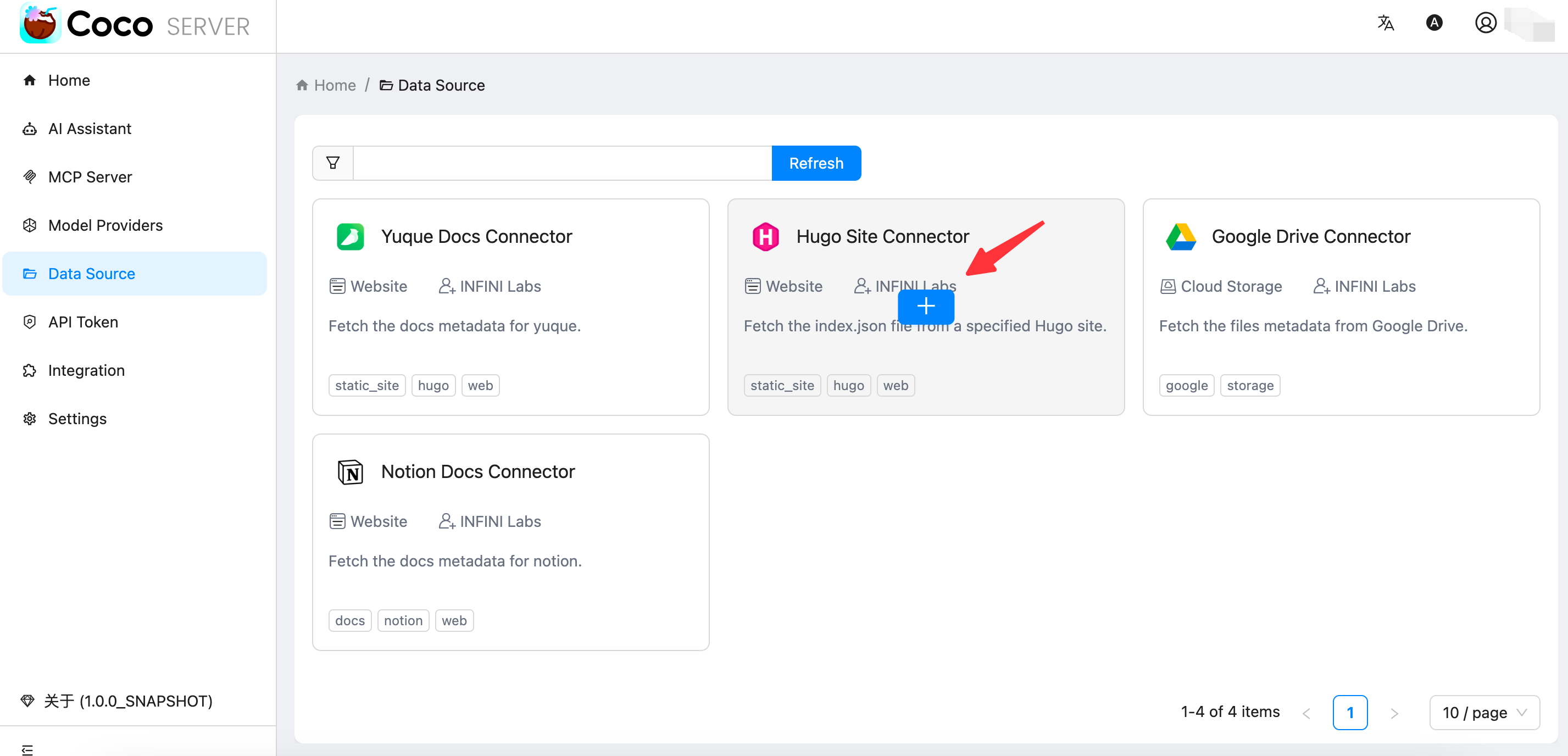Click the Hugo Site Connector pink icon
The height and width of the screenshot is (756, 1568).
point(766,237)
